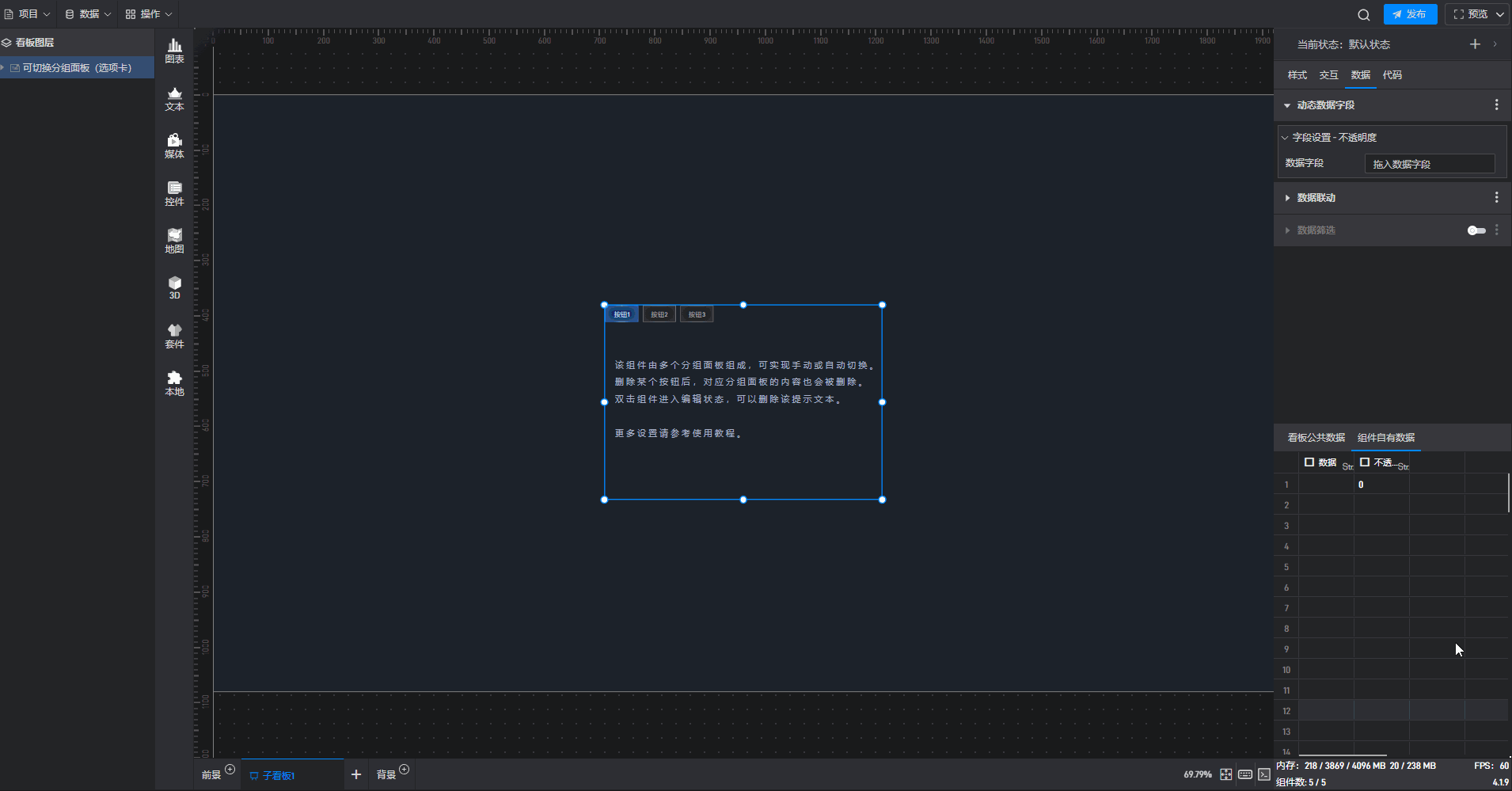This screenshot has width=1512, height=791.
Task: Open the 3D component category
Action: click(x=174, y=287)
